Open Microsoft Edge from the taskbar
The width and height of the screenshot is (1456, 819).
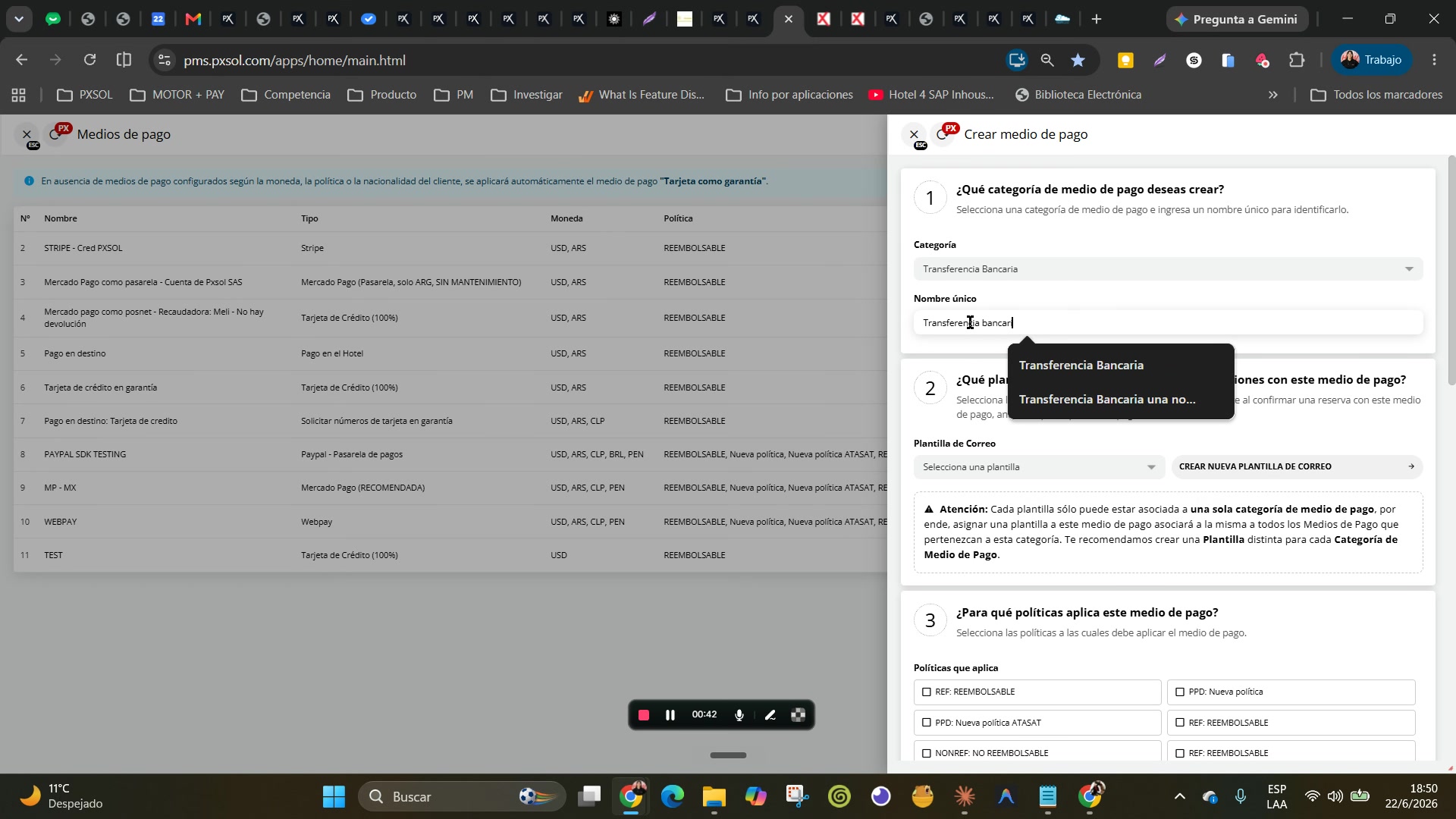click(672, 797)
